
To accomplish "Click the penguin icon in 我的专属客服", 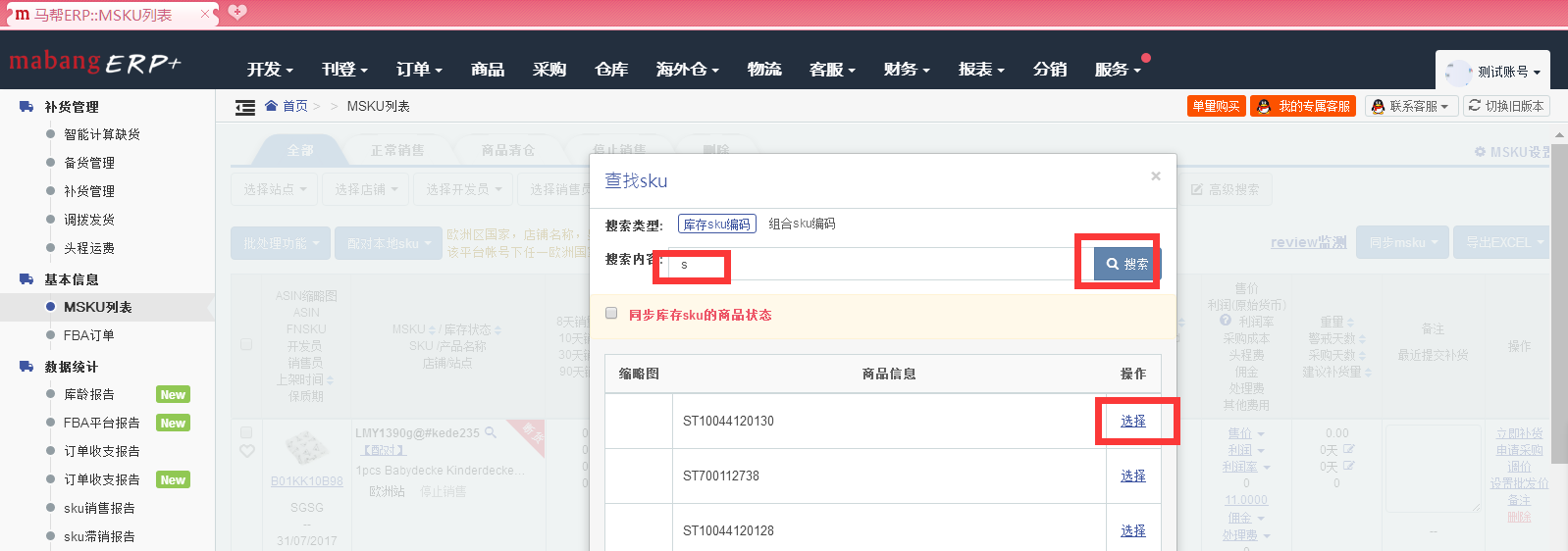I will [x=1264, y=107].
